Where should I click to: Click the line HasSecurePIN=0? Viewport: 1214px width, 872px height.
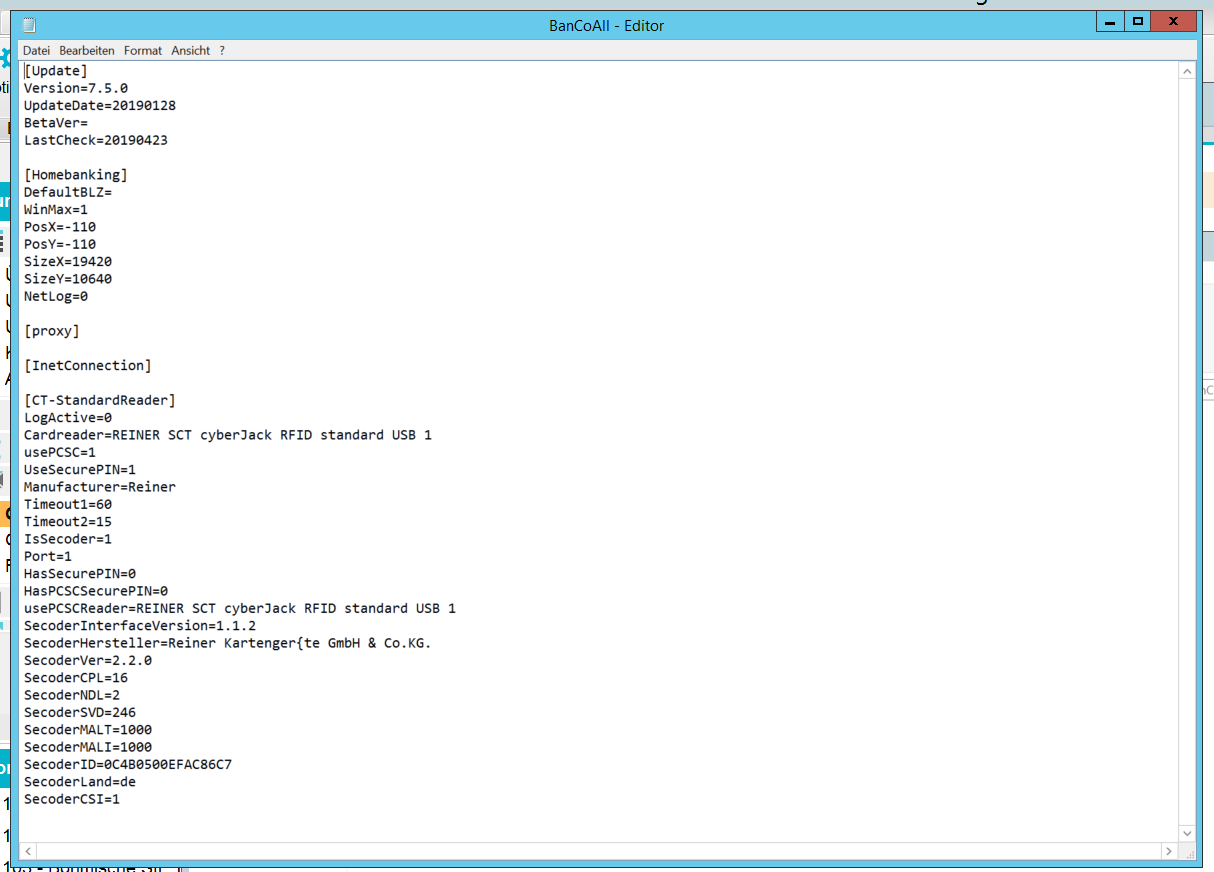coord(80,574)
